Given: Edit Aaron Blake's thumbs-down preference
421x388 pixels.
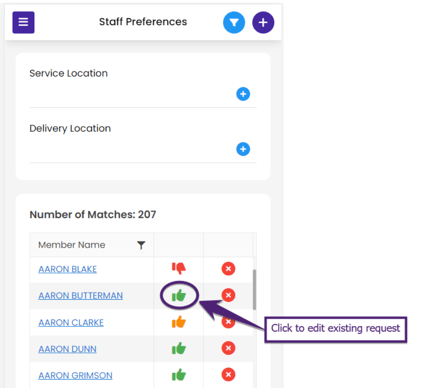Looking at the screenshot, I should [x=179, y=268].
